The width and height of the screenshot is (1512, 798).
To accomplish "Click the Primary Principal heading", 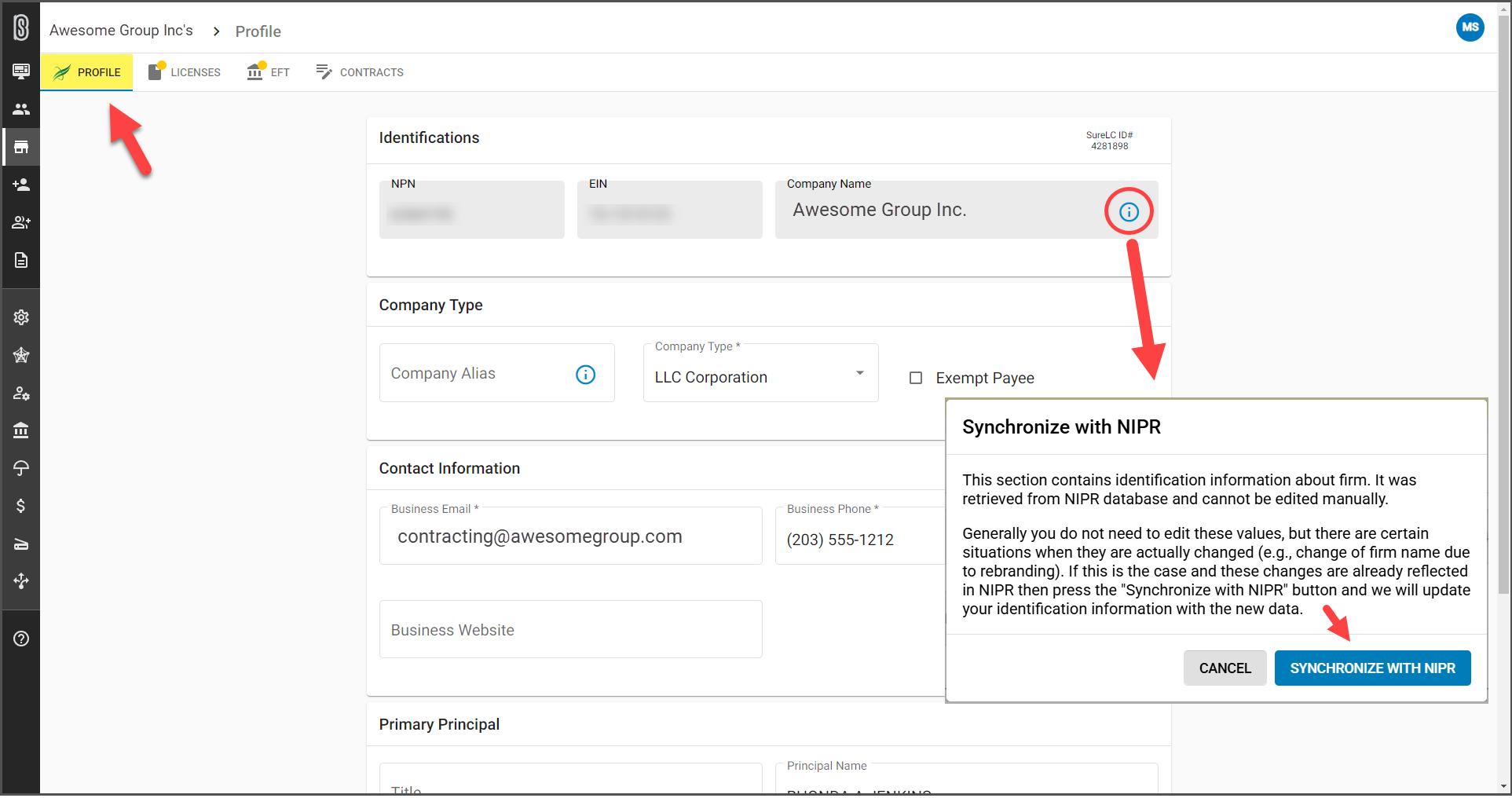I will pyautogui.click(x=439, y=724).
